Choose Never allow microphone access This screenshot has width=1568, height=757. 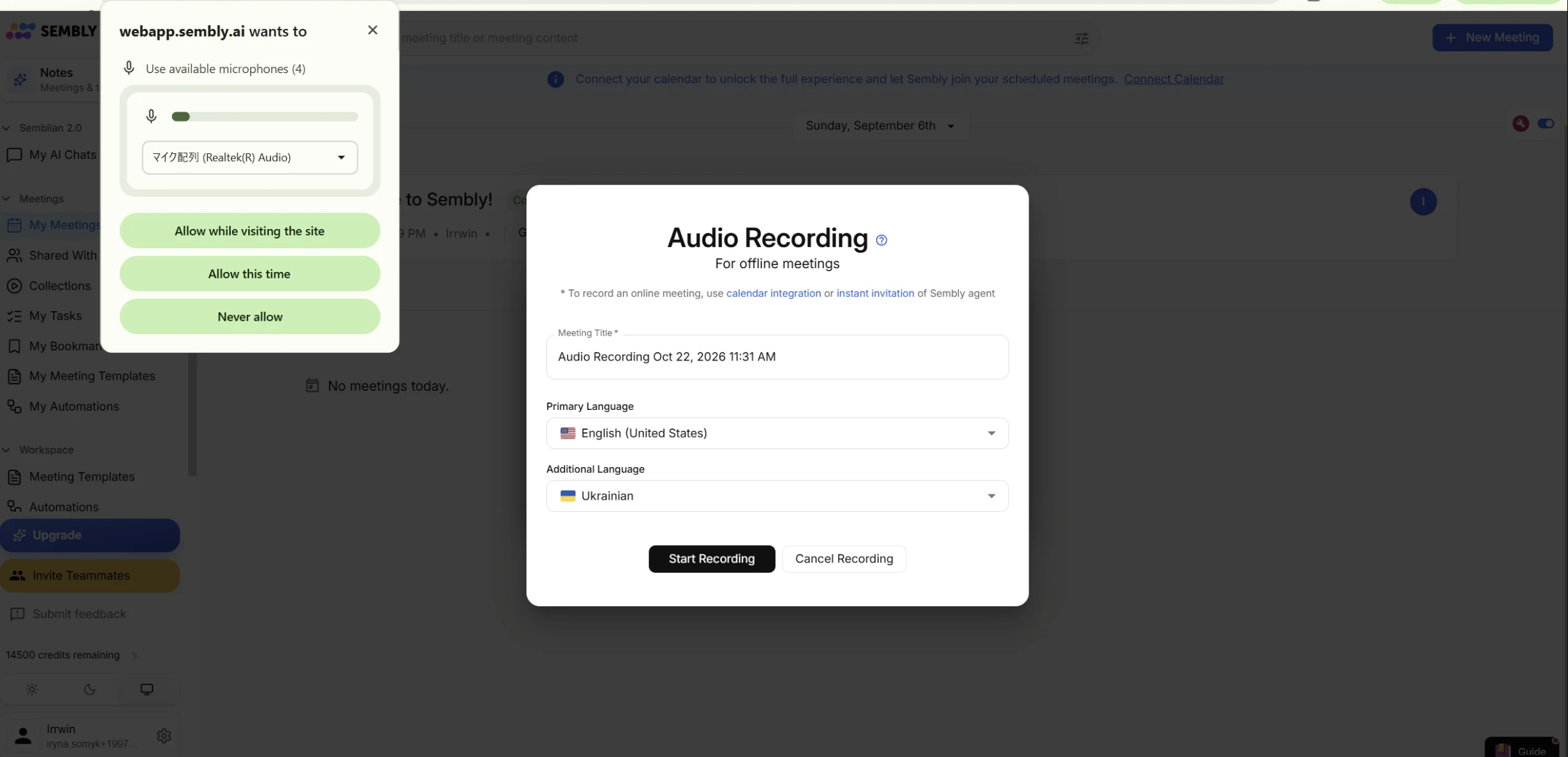249,317
